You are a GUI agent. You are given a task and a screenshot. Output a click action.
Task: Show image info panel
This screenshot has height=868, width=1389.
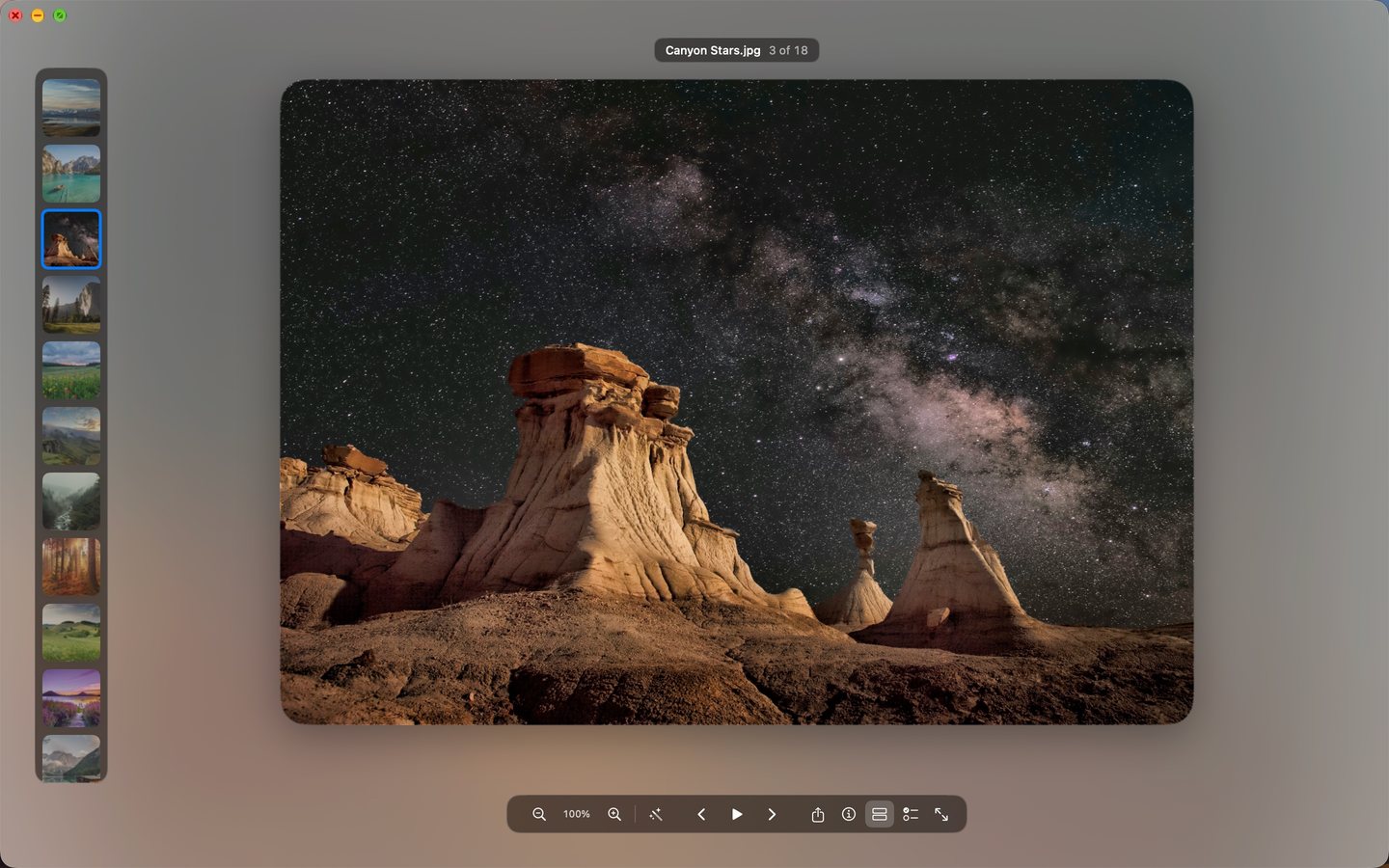point(849,814)
